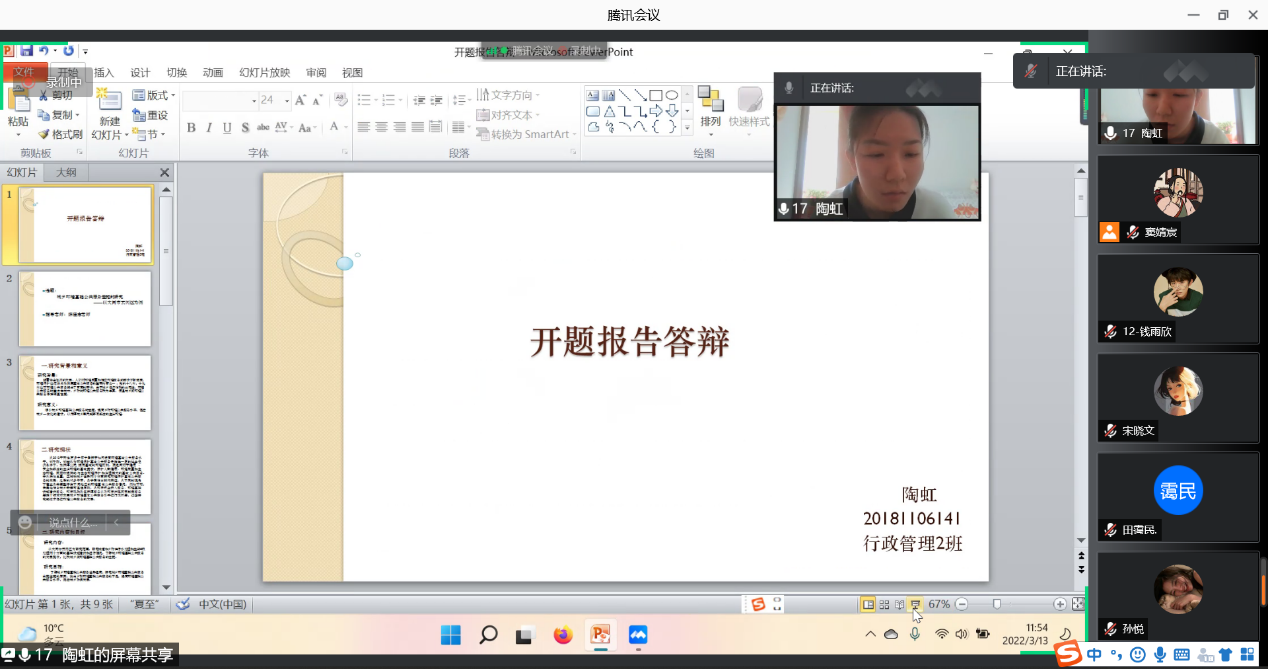The image size is (1268, 669).
Task: Select the Format Painter tool
Action: coord(60,134)
